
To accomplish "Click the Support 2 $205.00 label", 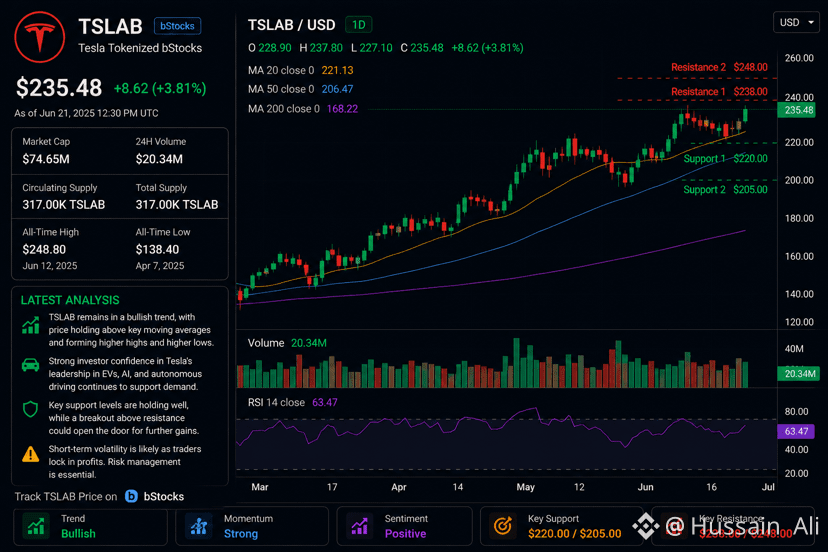I will (x=726, y=190).
